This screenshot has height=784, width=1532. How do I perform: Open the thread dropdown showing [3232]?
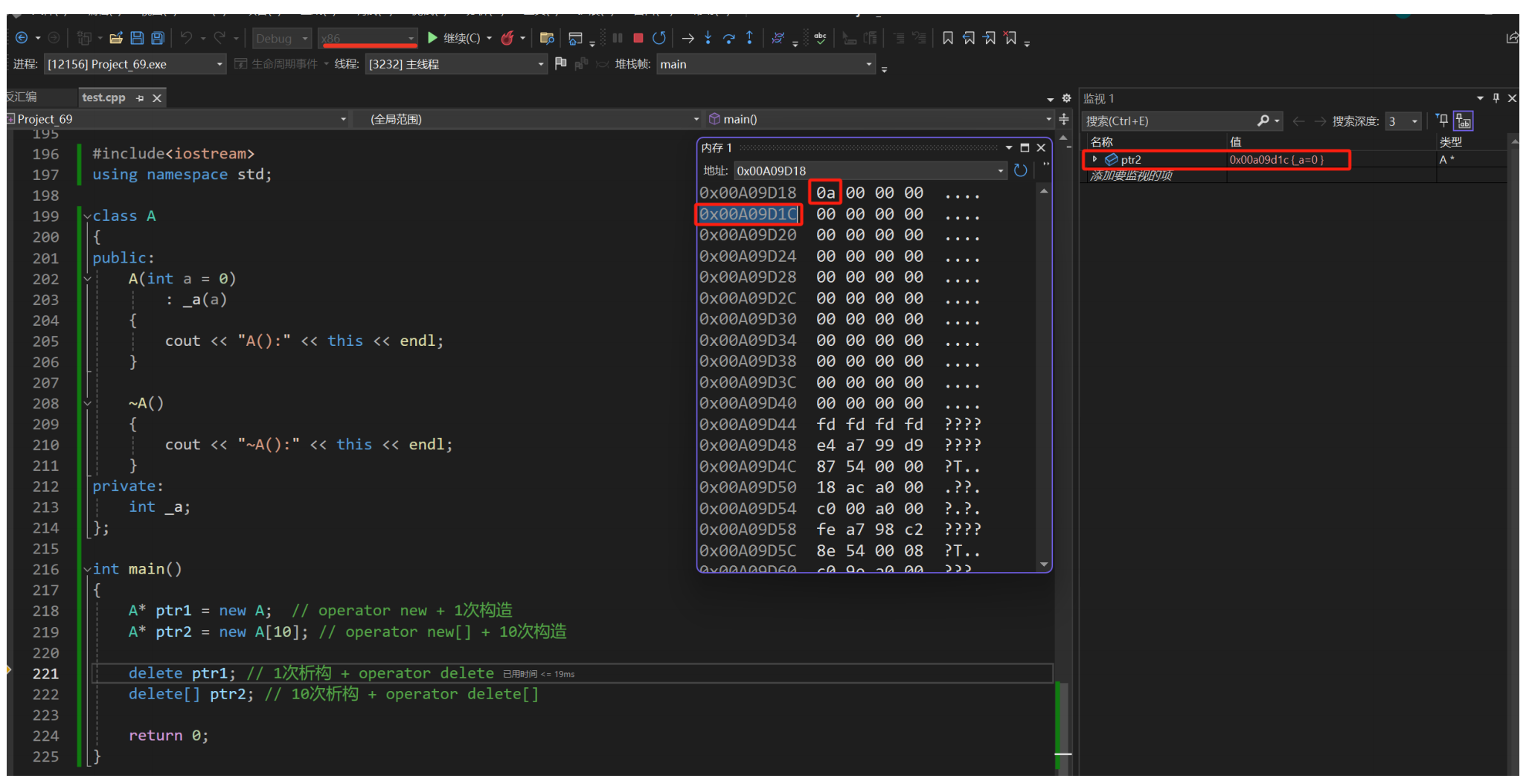coord(457,64)
